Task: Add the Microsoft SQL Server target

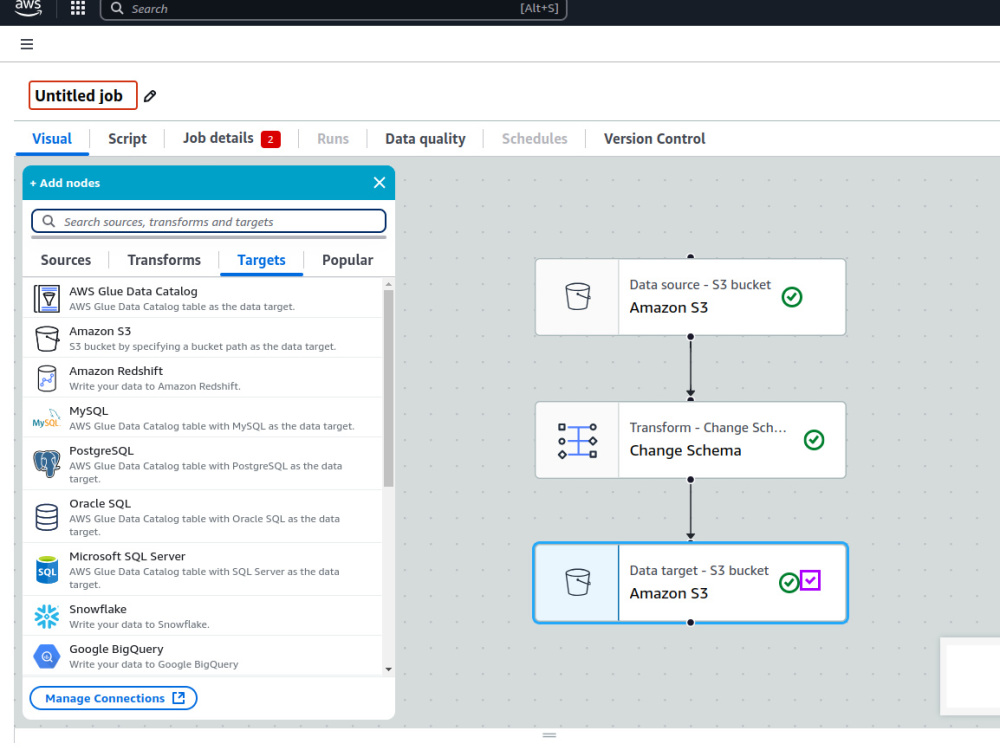Action: pos(203,570)
